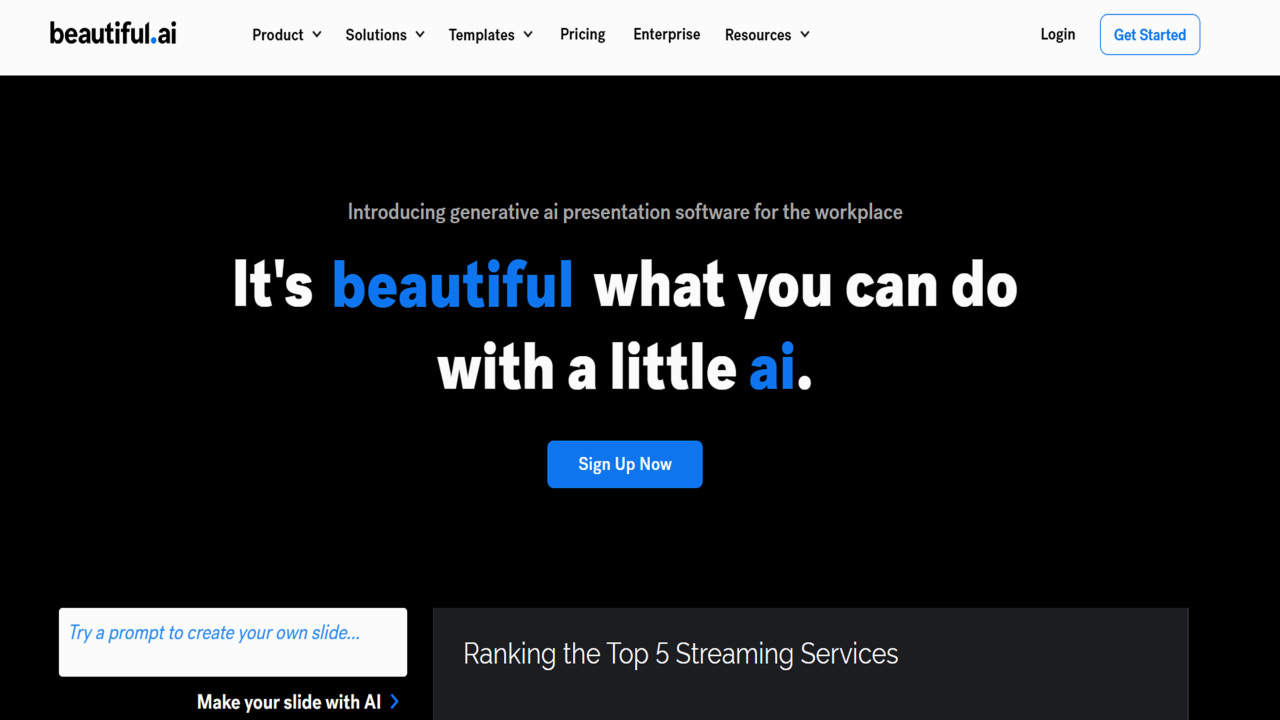Click the Login link

pyautogui.click(x=1058, y=35)
